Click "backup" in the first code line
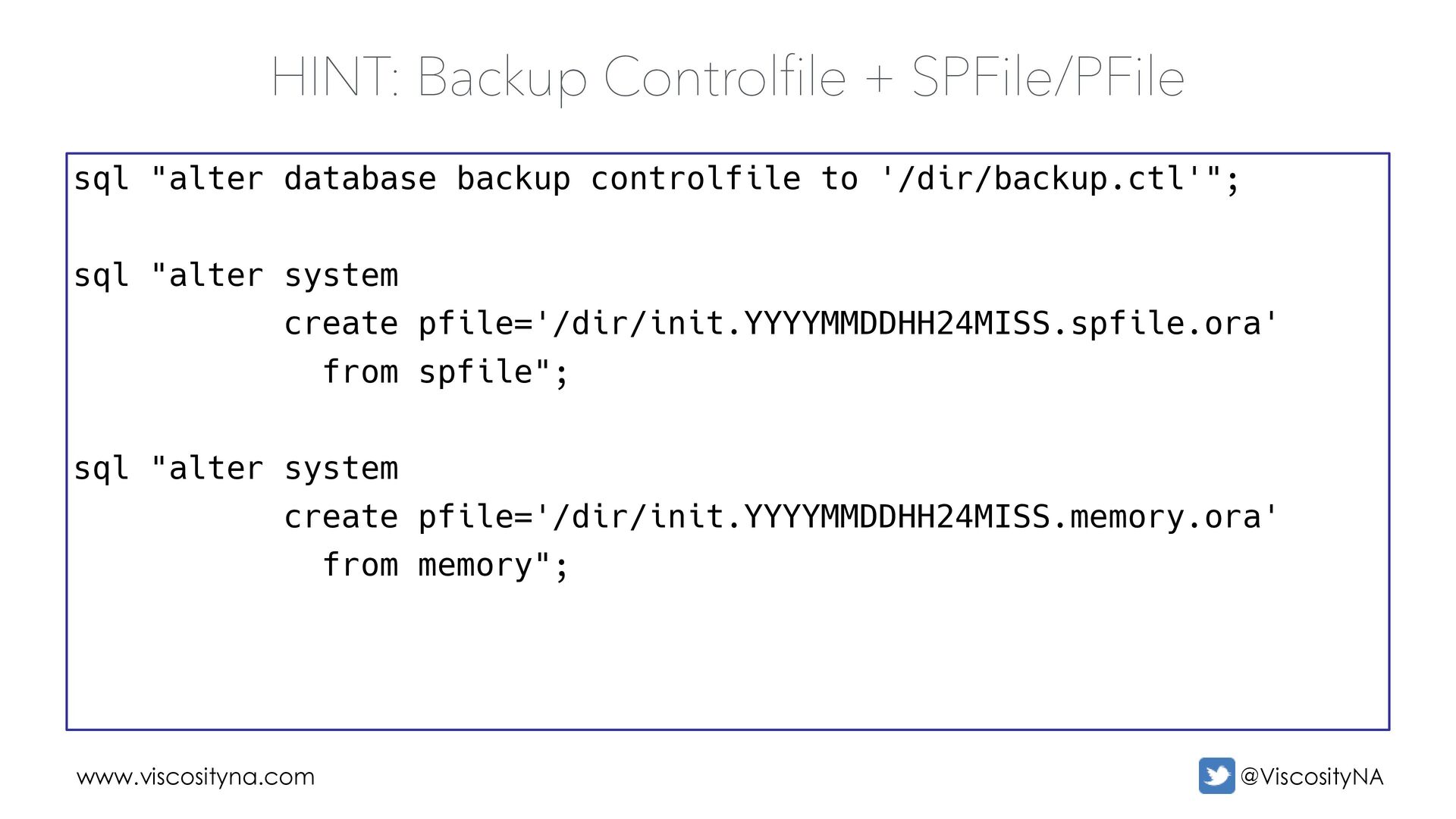The width and height of the screenshot is (1456, 819). click(x=513, y=179)
